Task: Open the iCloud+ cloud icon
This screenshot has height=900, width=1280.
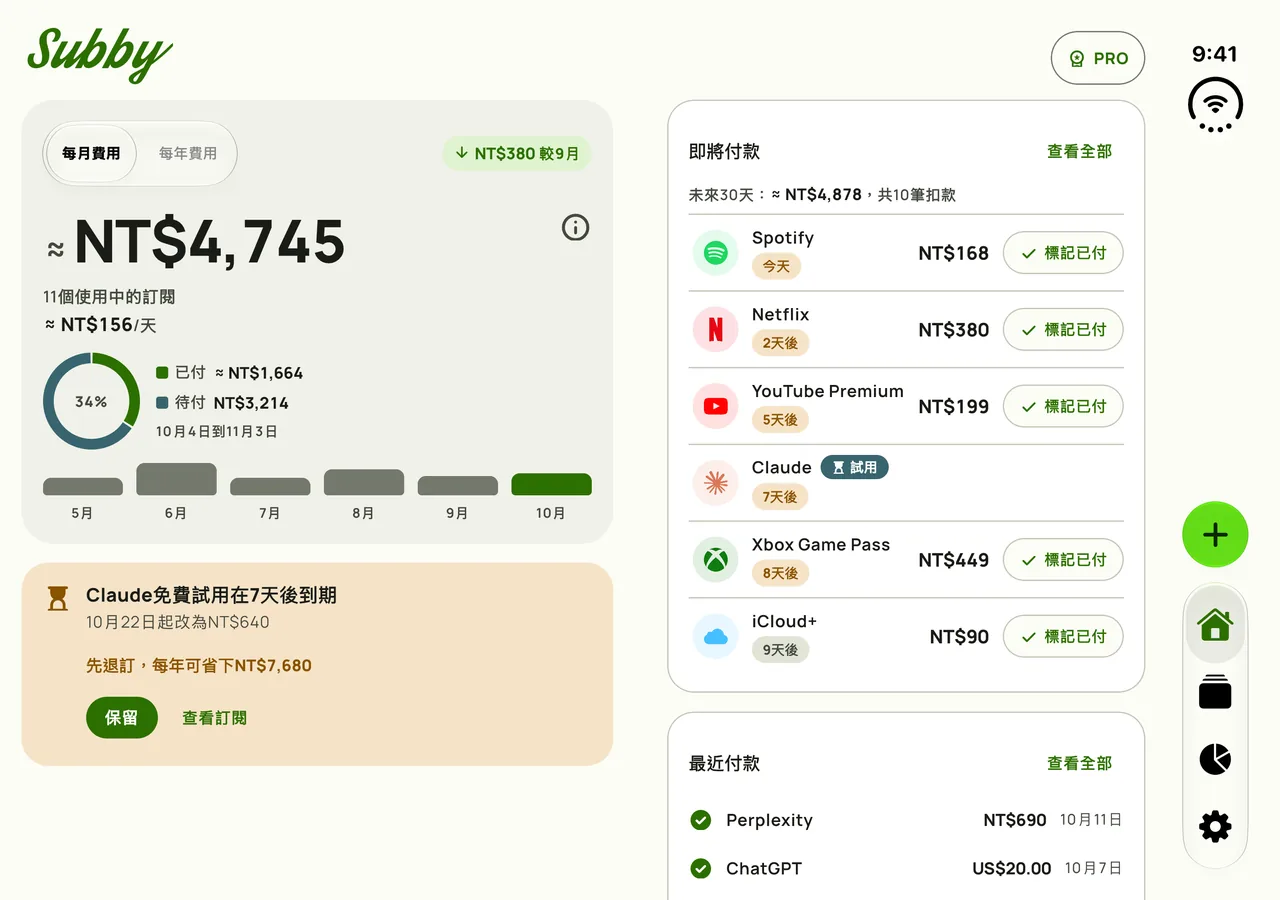Action: (x=715, y=636)
